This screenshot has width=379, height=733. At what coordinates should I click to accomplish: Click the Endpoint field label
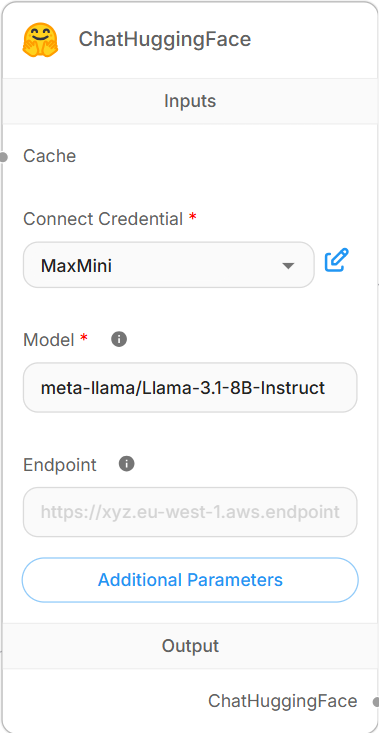[60, 465]
